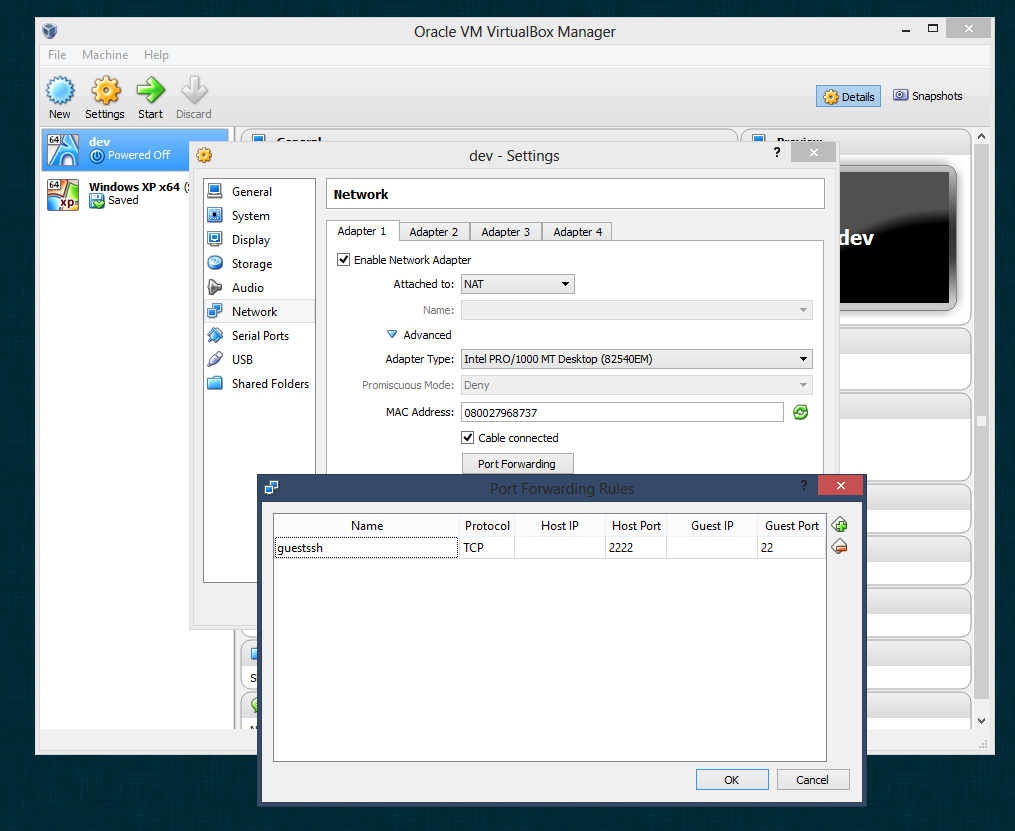Click the 2222 host port cell
Image resolution: width=1015 pixels, height=831 pixels.
tap(636, 548)
